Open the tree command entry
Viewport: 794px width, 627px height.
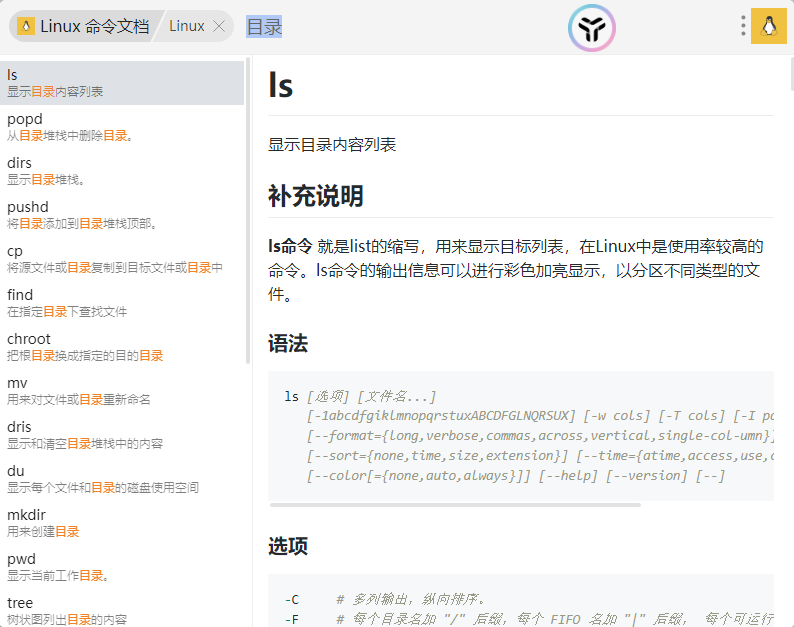point(122,610)
